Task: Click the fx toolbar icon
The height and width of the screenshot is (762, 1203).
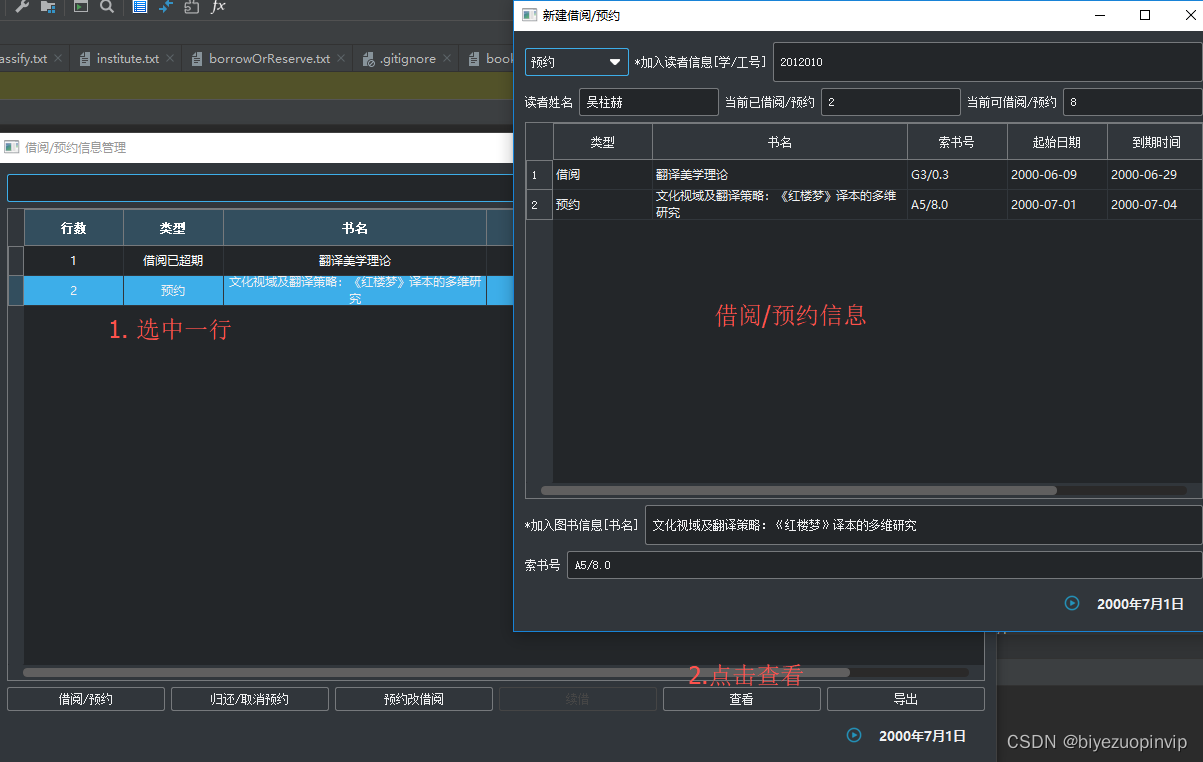Action: pyautogui.click(x=218, y=6)
